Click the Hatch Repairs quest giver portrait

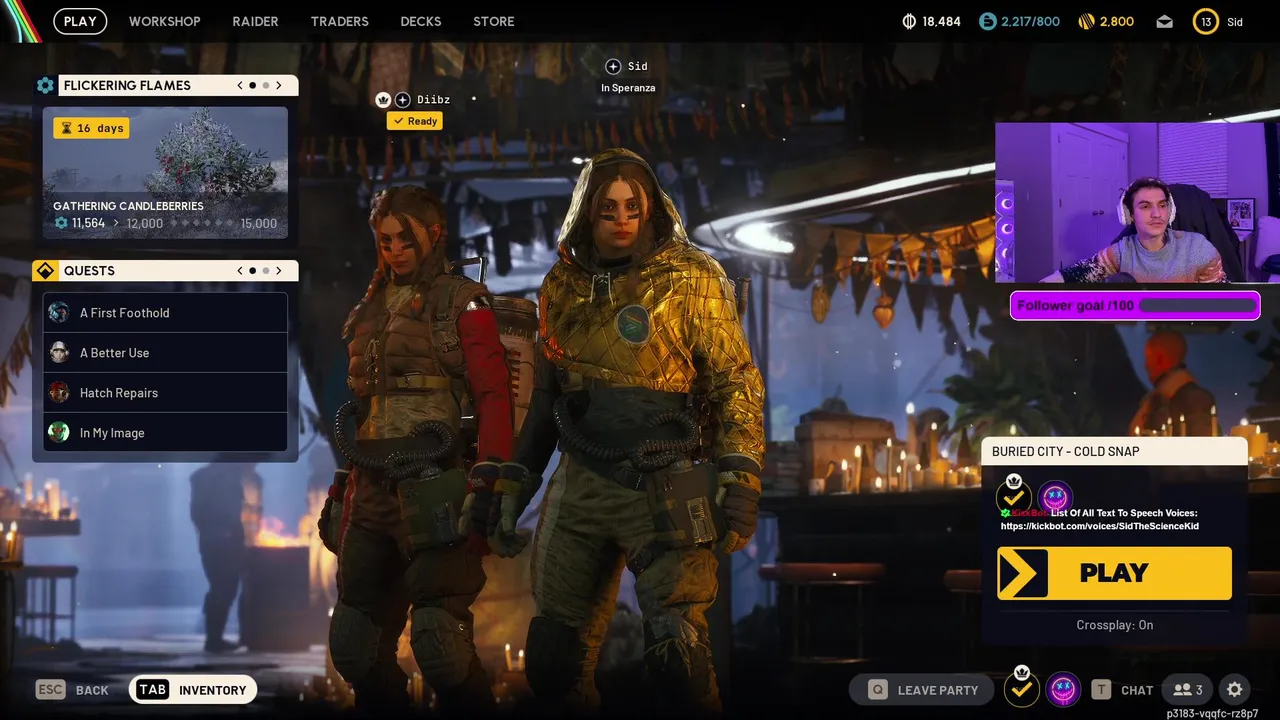pyautogui.click(x=59, y=392)
